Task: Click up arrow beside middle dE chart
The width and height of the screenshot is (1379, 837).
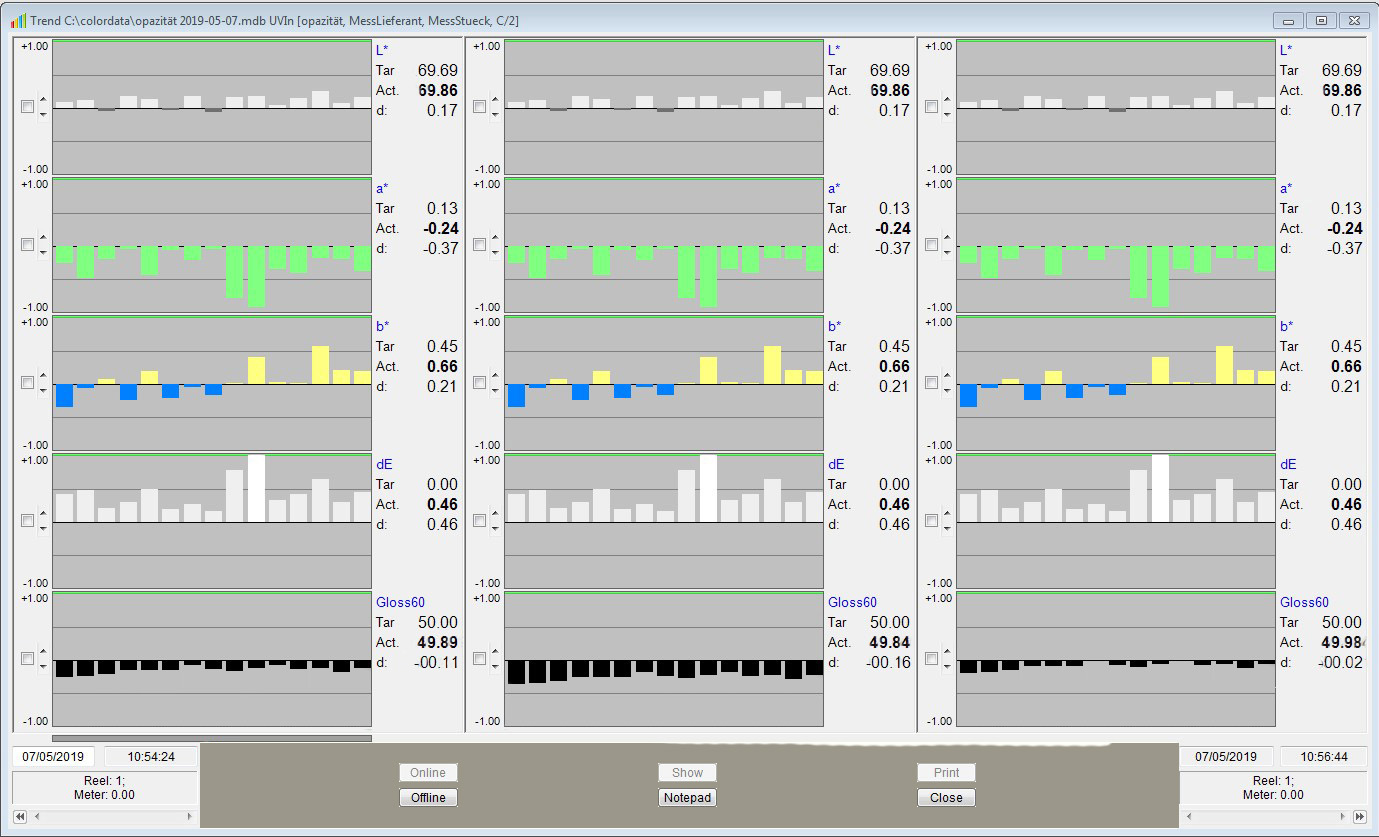Action: pos(495,514)
